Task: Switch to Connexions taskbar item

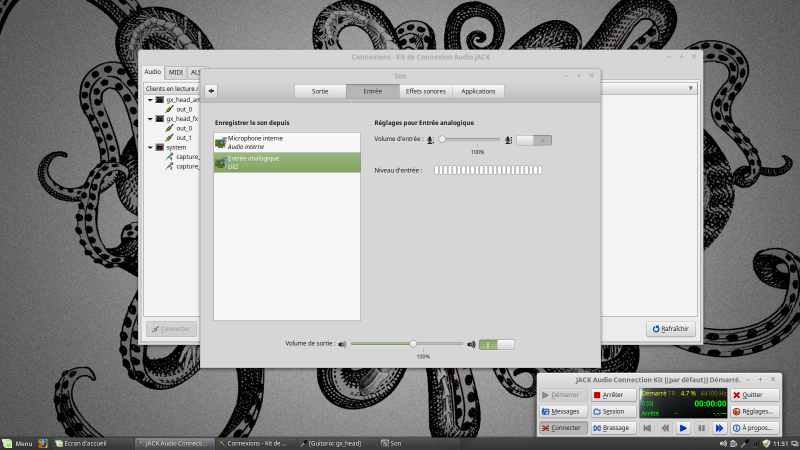Action: pyautogui.click(x=256, y=443)
